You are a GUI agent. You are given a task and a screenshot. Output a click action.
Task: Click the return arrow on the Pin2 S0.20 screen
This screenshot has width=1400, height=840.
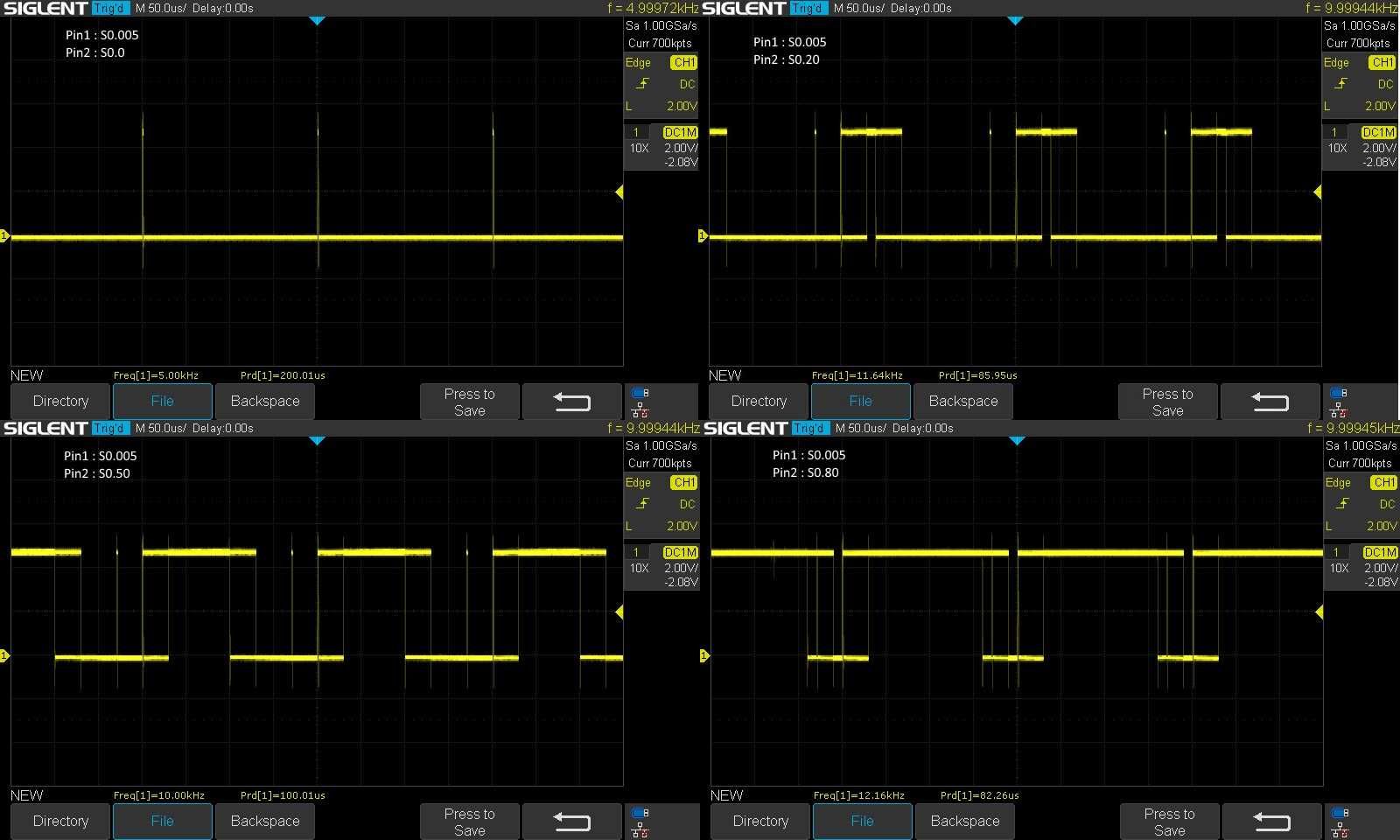[x=1270, y=402]
